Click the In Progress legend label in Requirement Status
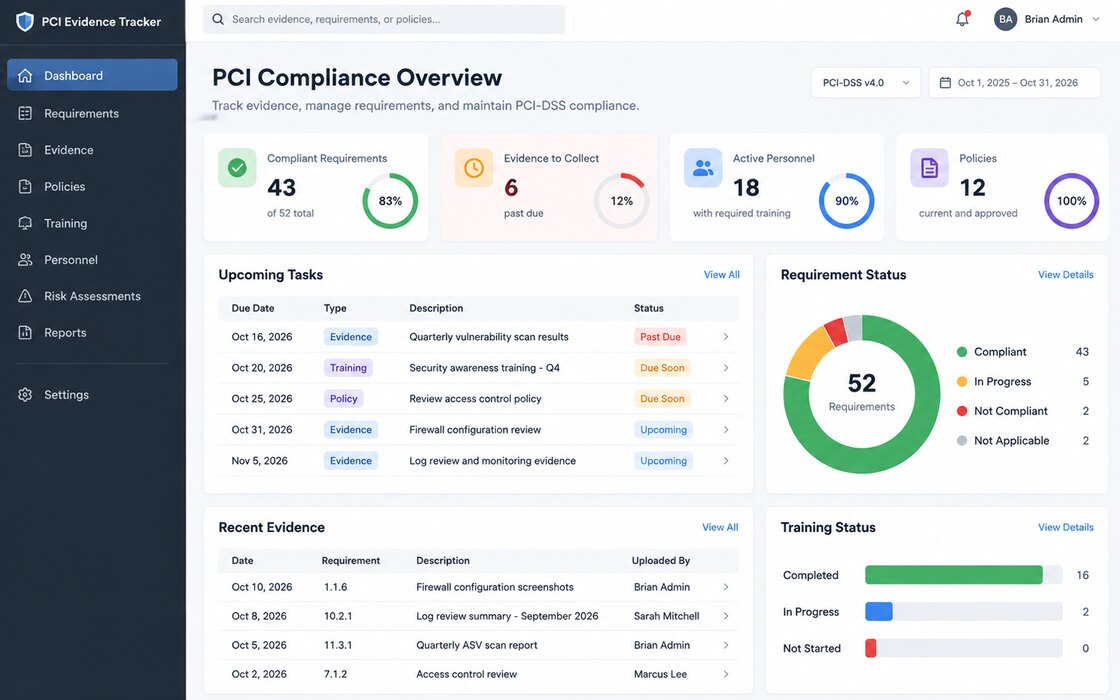Screen dimensions: 1120x700 point(1002,381)
